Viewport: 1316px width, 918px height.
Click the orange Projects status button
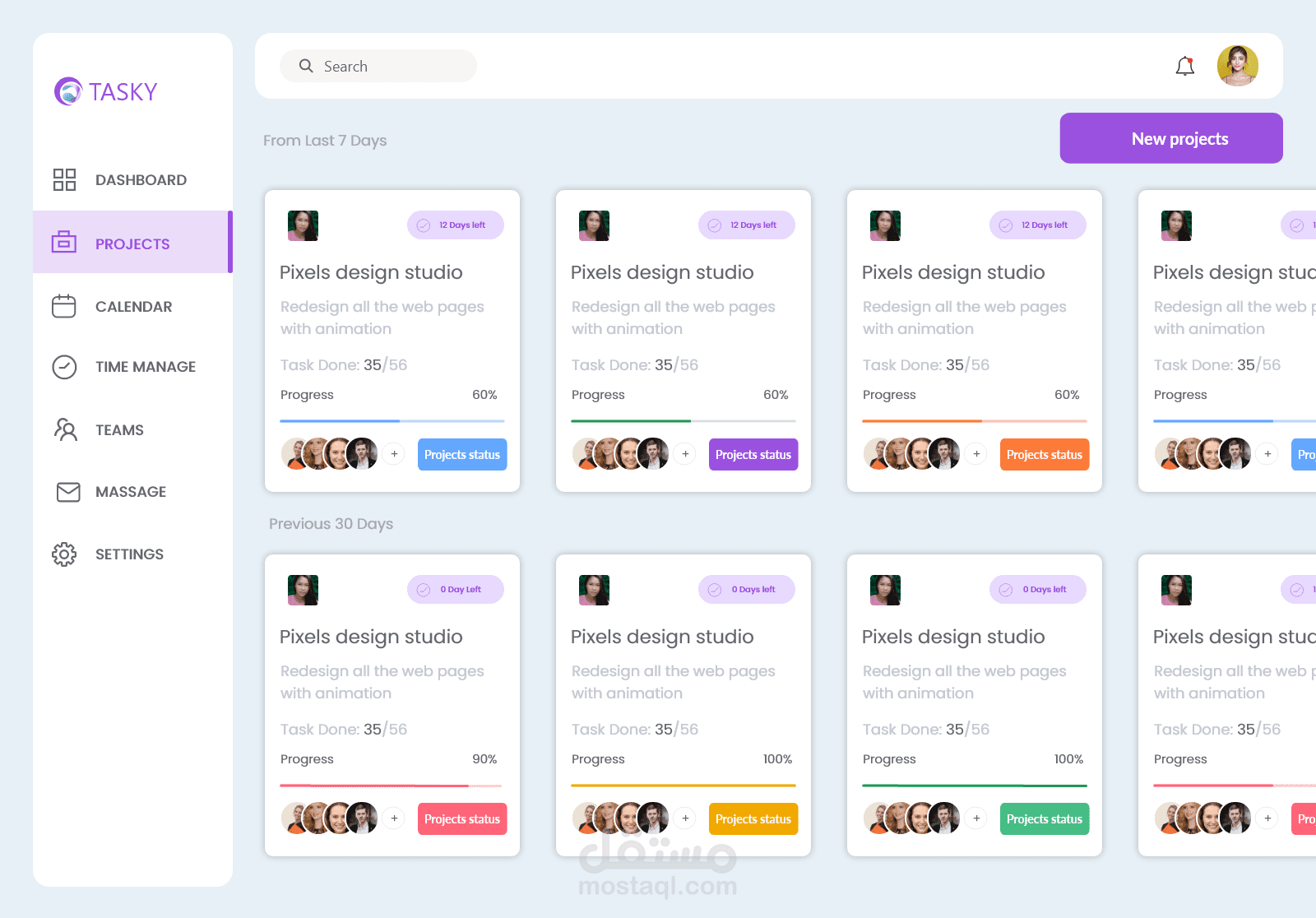tap(1045, 455)
